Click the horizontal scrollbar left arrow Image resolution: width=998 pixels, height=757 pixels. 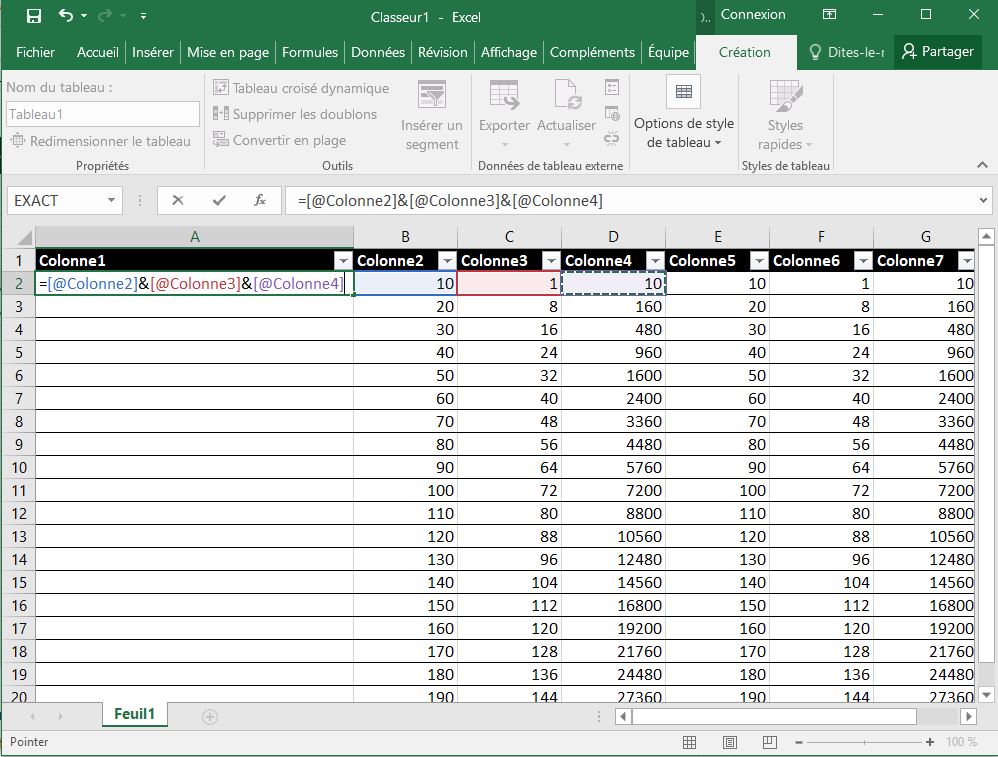(623, 716)
